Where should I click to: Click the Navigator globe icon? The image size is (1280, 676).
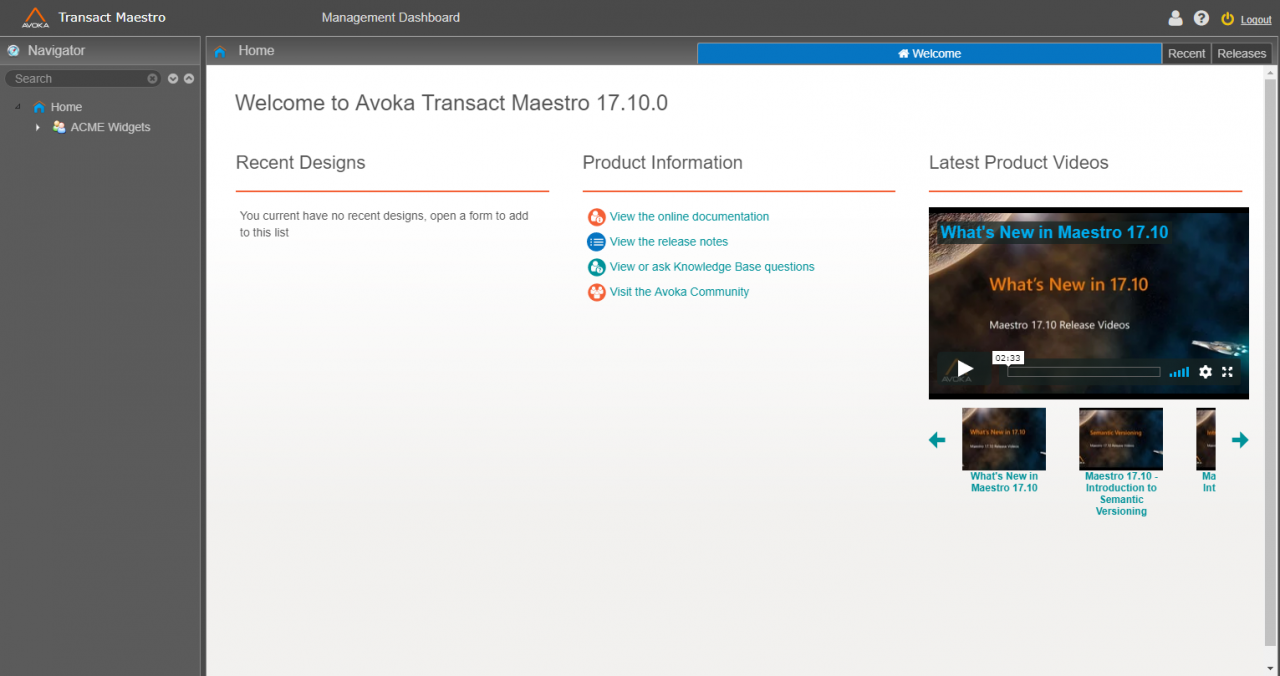point(13,51)
